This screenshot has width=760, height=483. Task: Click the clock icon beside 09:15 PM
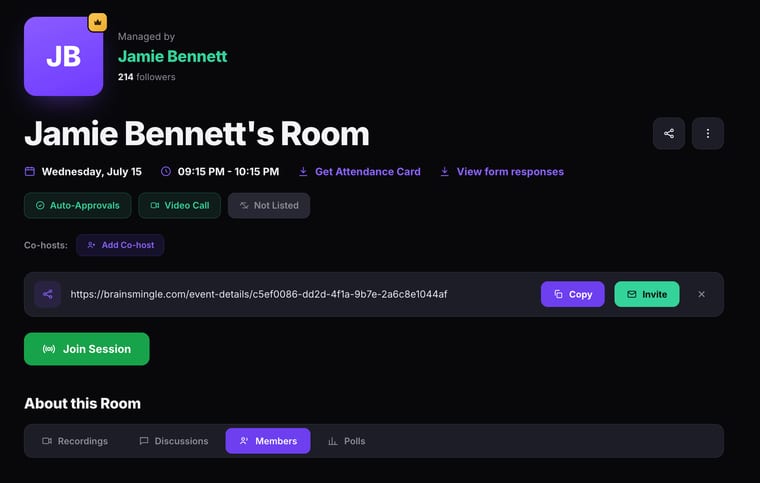tap(166, 171)
